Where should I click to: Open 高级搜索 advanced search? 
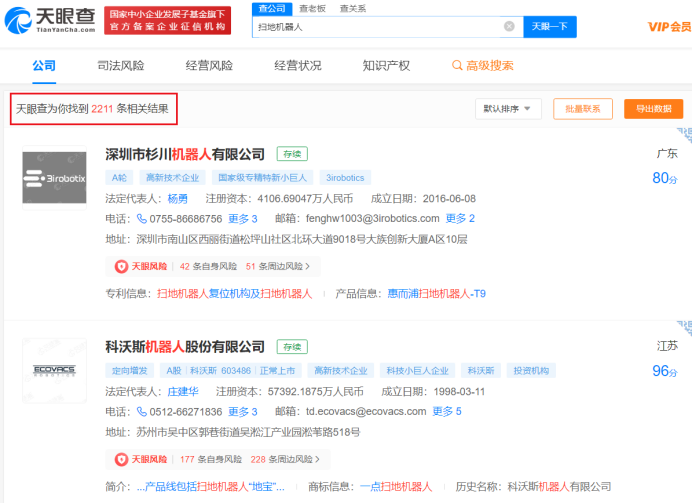coord(483,66)
